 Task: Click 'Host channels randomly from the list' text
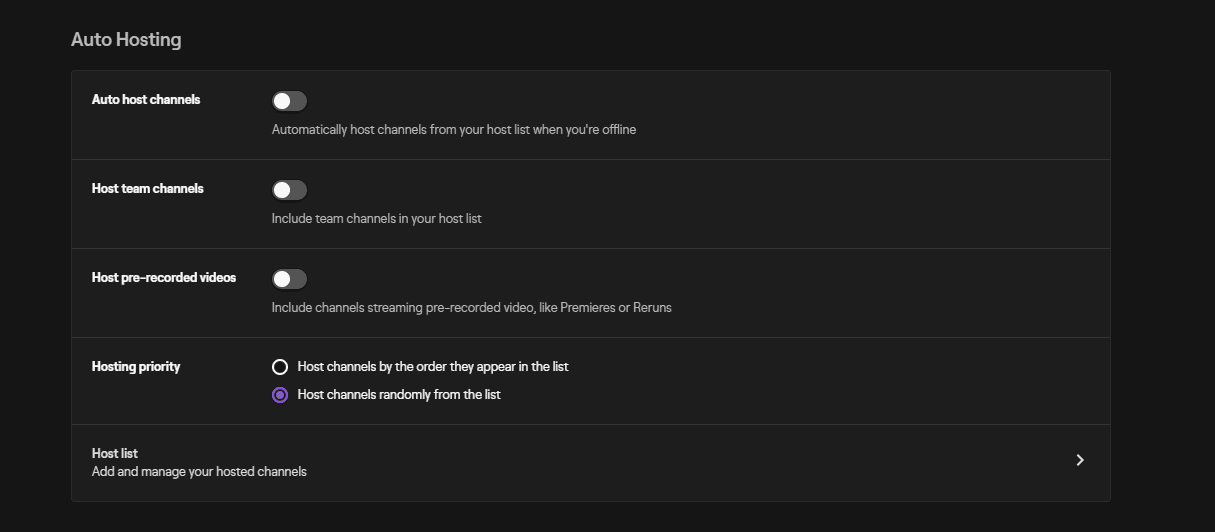[x=399, y=395]
